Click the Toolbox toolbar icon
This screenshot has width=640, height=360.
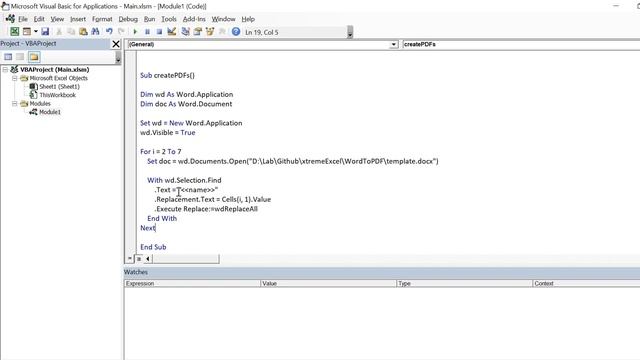(222, 31)
